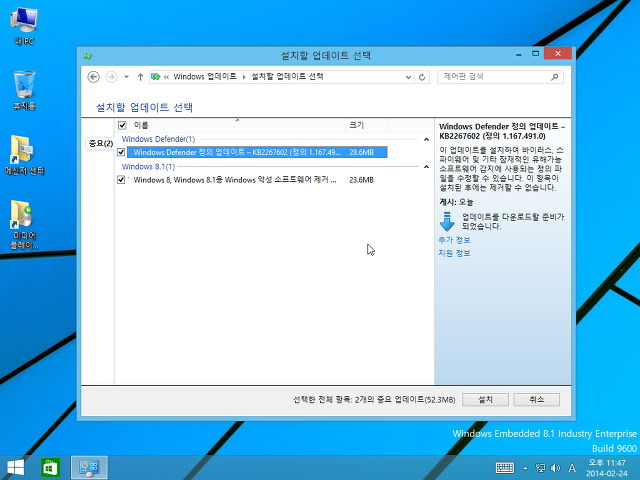The height and width of the screenshot is (480, 640).
Task: Open the 휴지통 recycle bin icon
Action: (x=24, y=91)
